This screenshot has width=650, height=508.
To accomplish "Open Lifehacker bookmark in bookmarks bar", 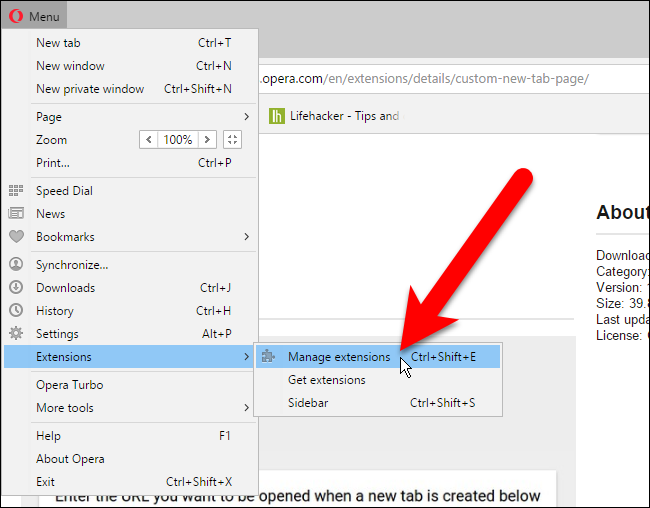I will (x=337, y=116).
